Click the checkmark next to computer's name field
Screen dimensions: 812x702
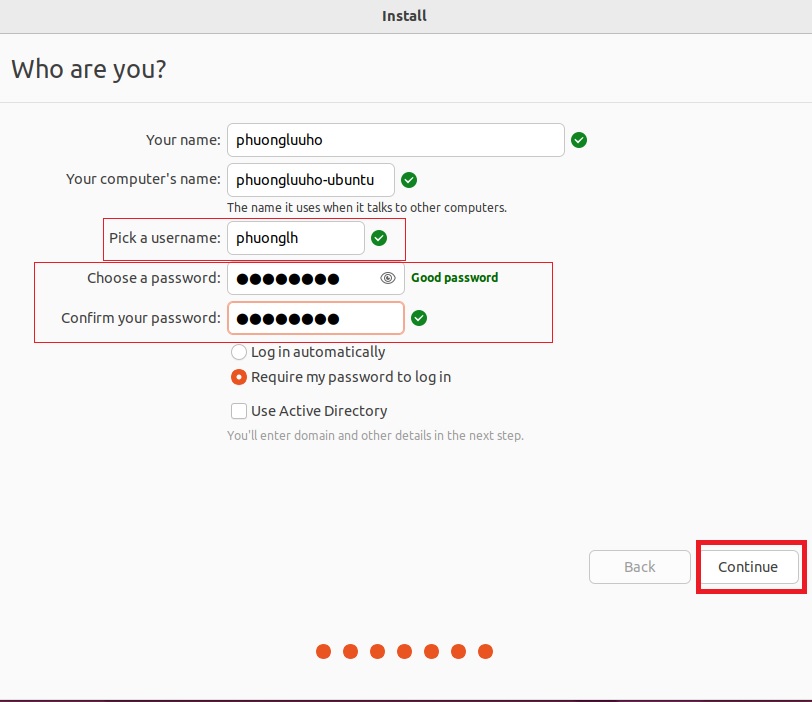click(x=409, y=180)
